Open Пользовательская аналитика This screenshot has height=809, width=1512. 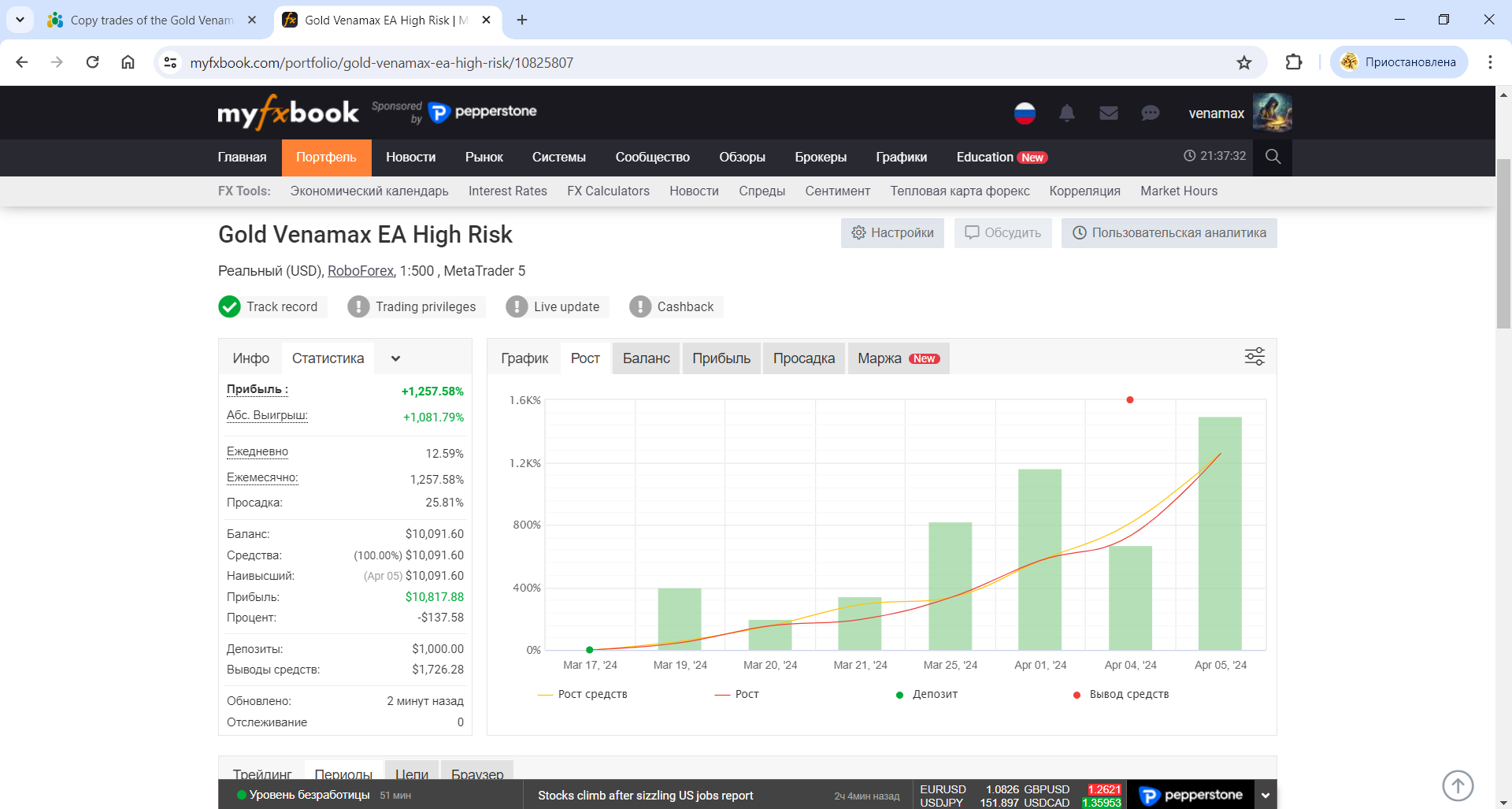(x=1169, y=233)
